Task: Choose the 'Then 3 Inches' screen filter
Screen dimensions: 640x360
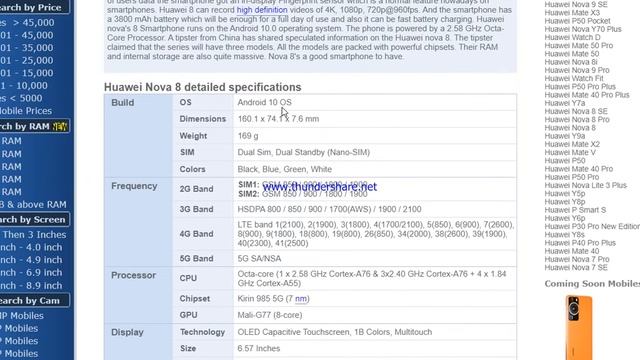Action: [33, 235]
